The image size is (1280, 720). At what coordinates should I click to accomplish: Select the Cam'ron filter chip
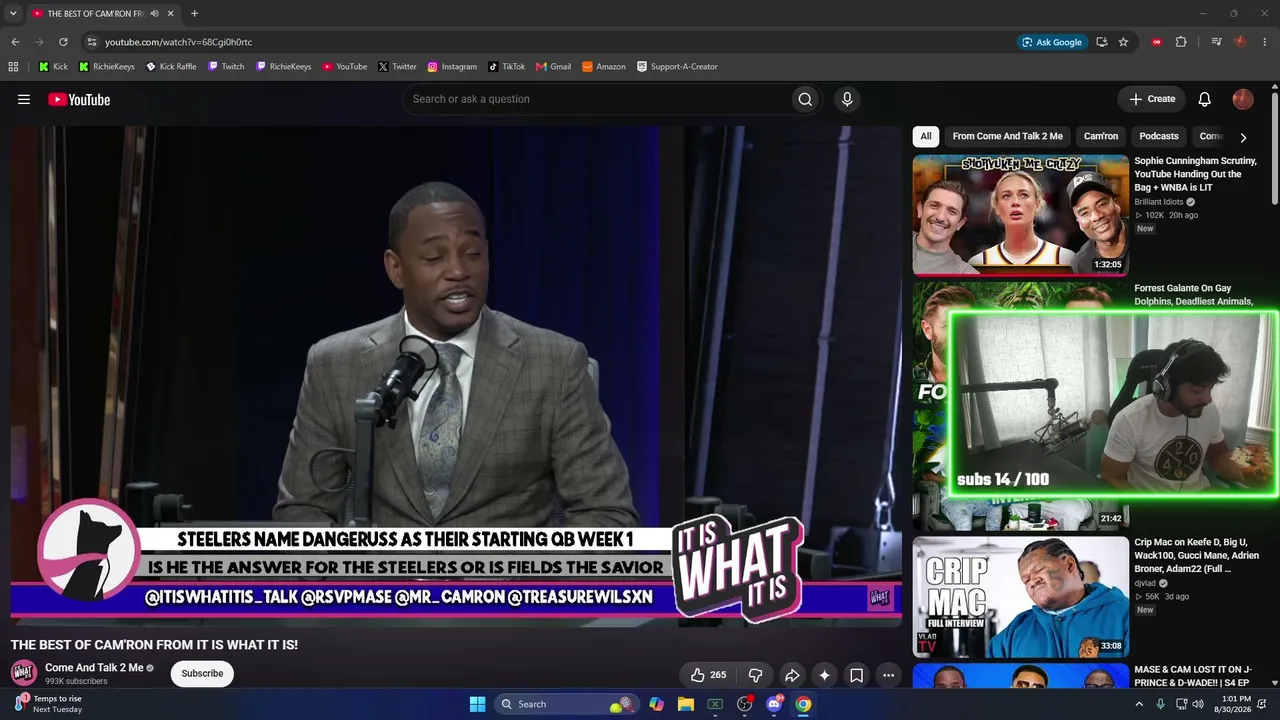click(x=1101, y=136)
